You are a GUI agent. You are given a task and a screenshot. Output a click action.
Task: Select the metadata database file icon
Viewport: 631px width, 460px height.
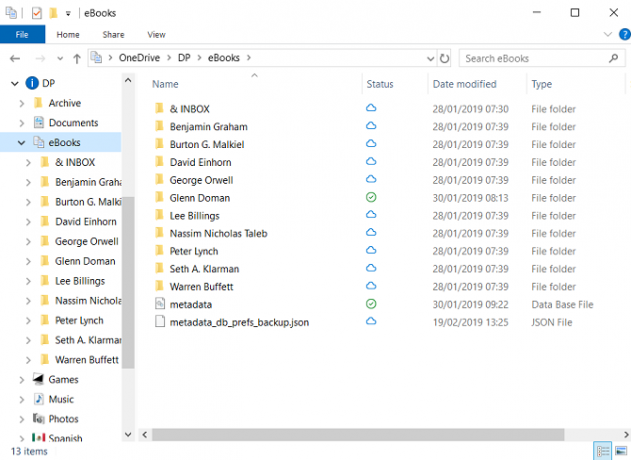coord(160,303)
